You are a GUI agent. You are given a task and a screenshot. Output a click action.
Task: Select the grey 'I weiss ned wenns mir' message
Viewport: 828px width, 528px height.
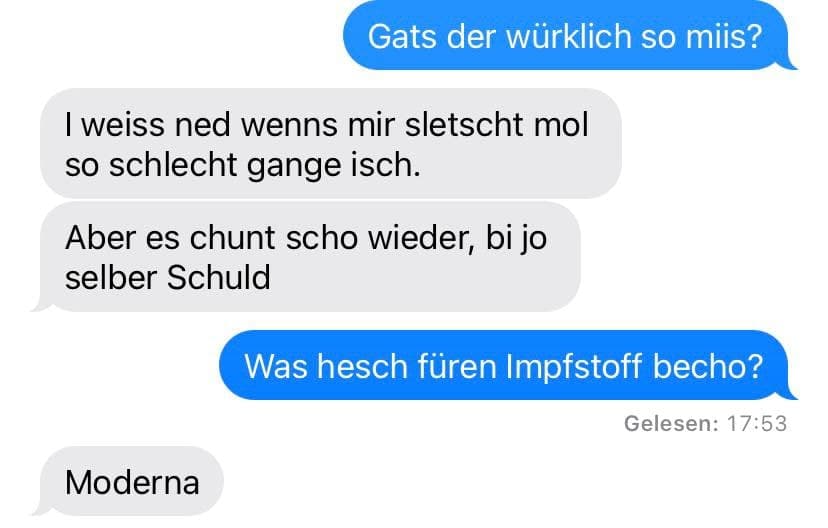[x=331, y=144]
